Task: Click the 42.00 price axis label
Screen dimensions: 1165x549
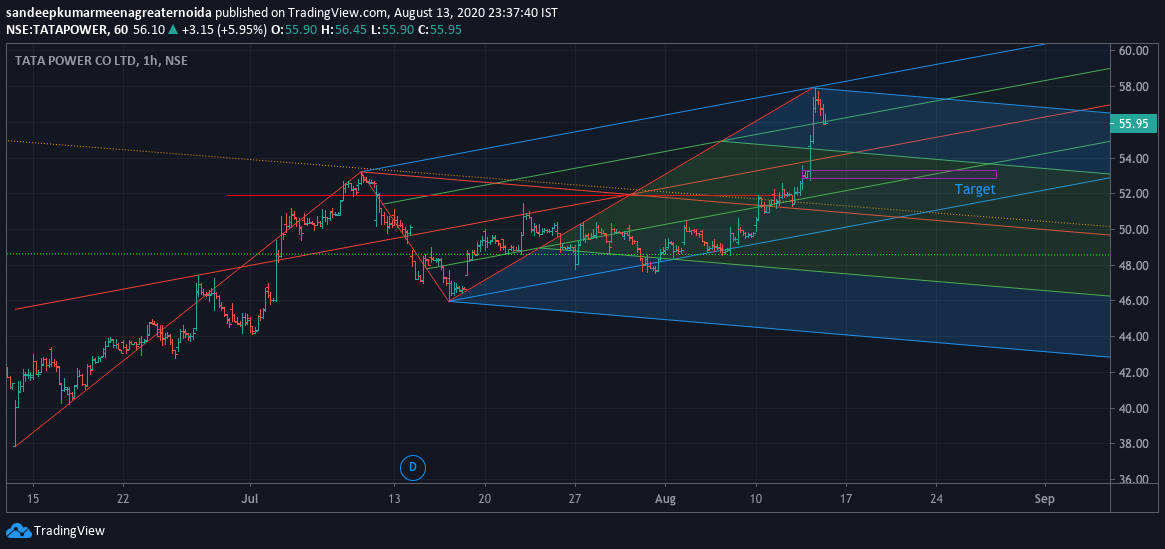Action: [1135, 372]
